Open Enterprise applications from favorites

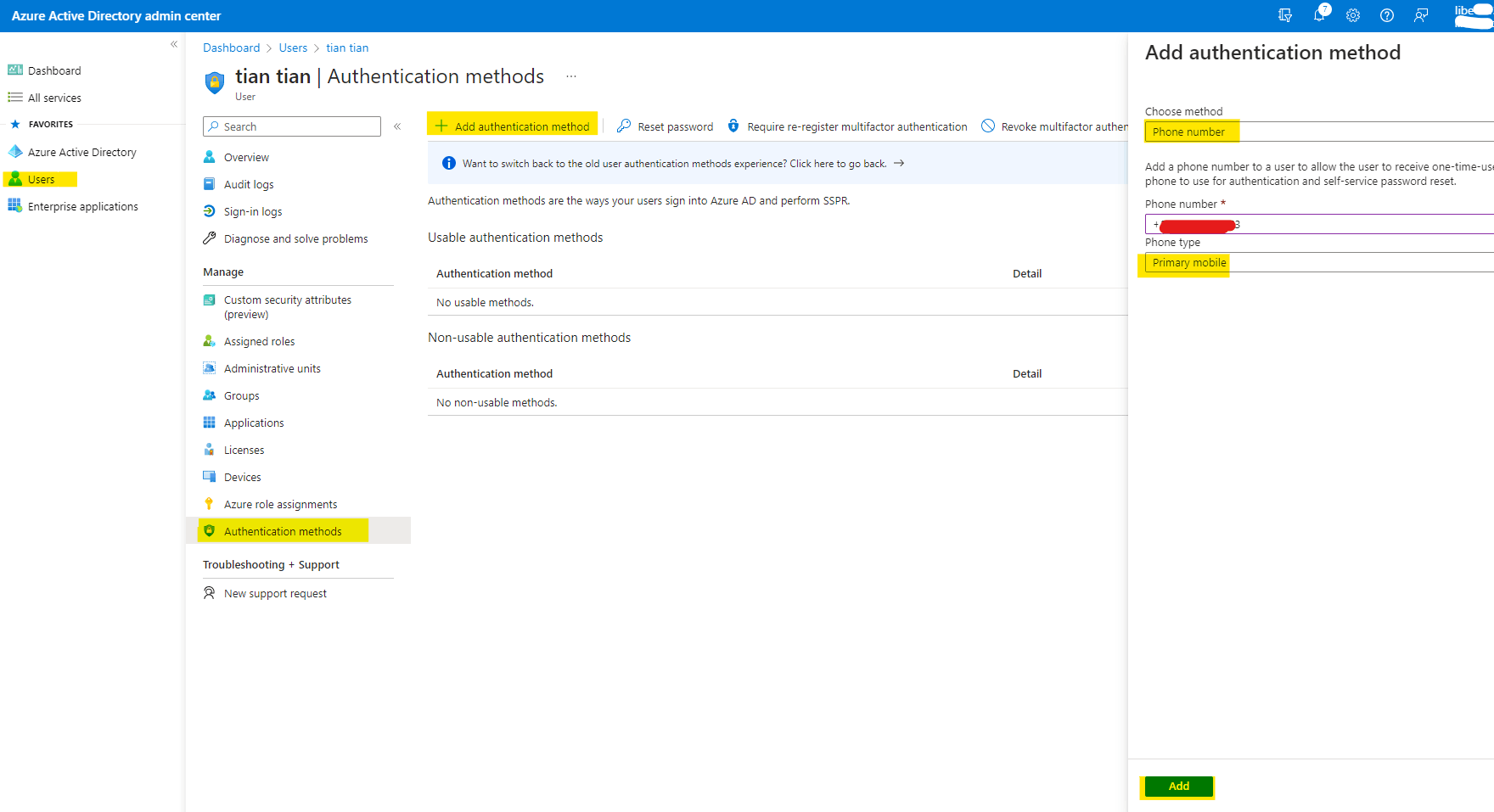coord(83,206)
